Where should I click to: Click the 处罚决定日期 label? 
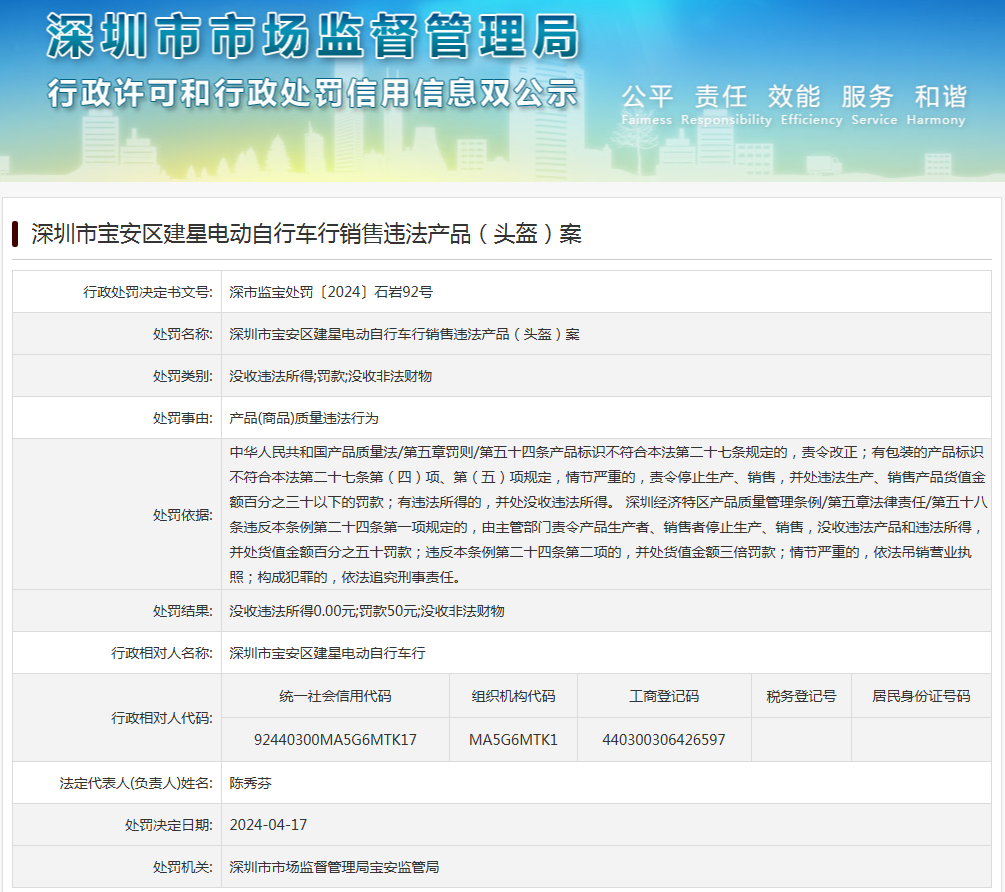169,825
